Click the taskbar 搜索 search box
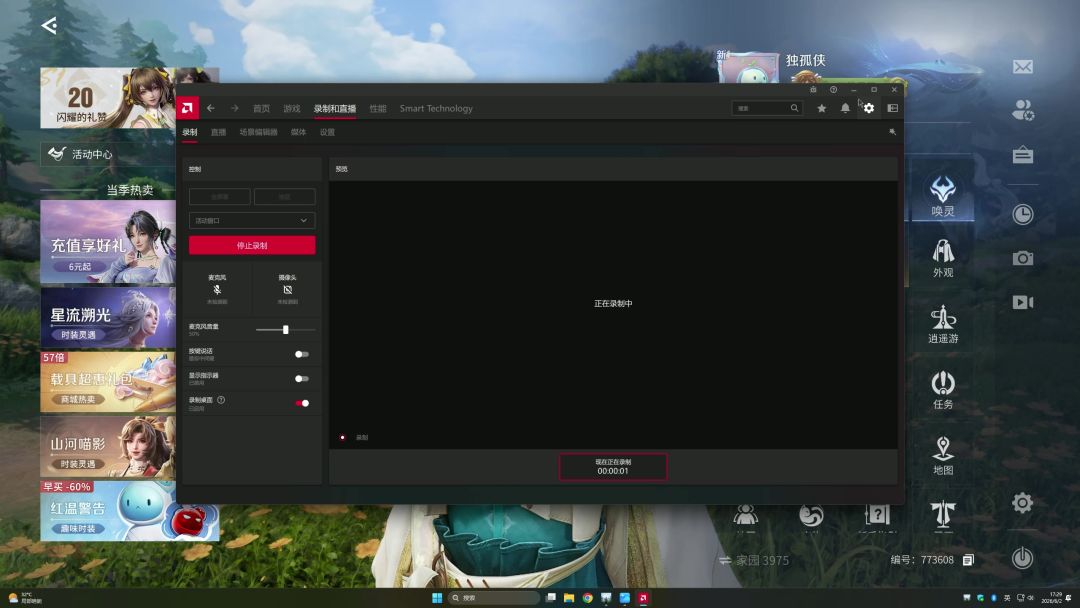The width and height of the screenshot is (1080, 608). click(493, 598)
